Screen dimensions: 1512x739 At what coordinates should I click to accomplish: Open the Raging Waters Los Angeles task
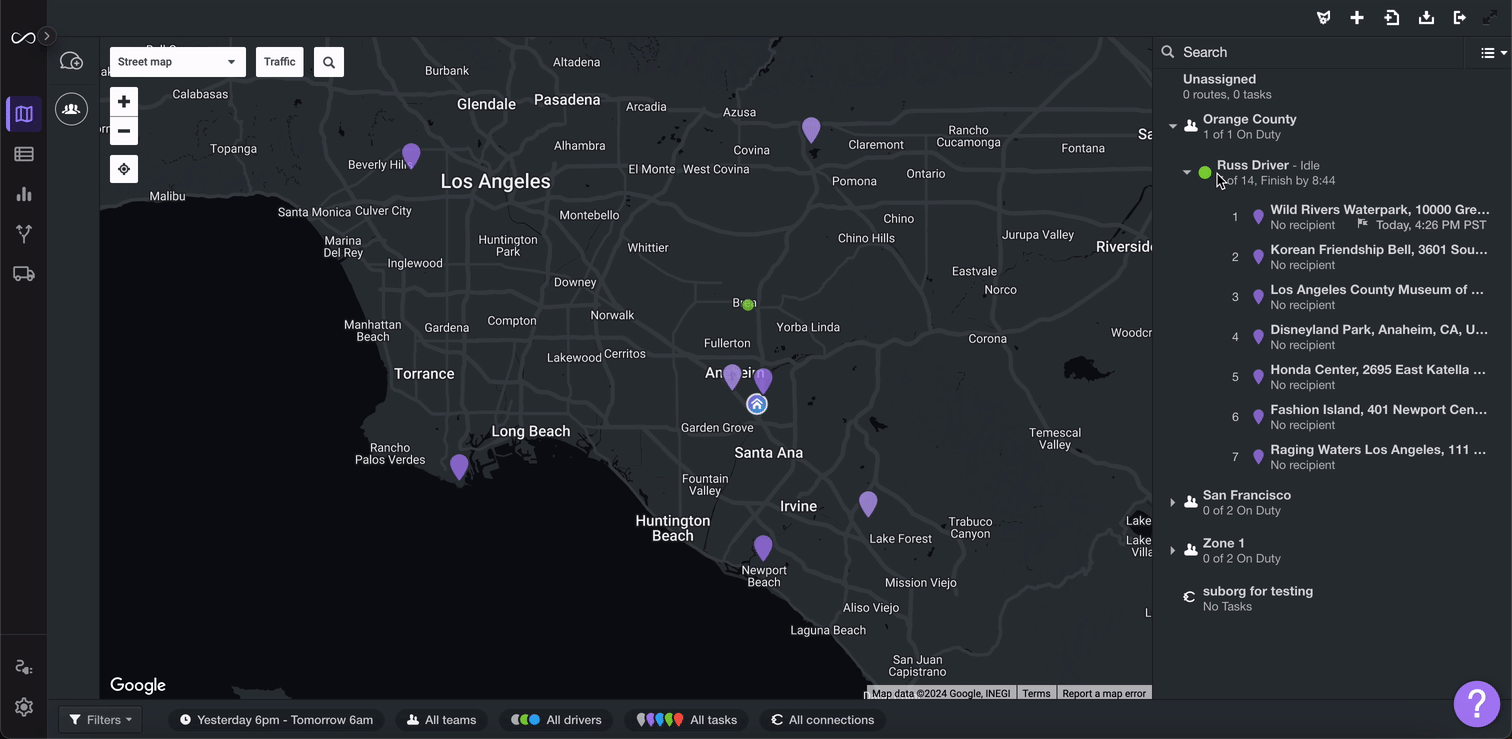[1360, 457]
